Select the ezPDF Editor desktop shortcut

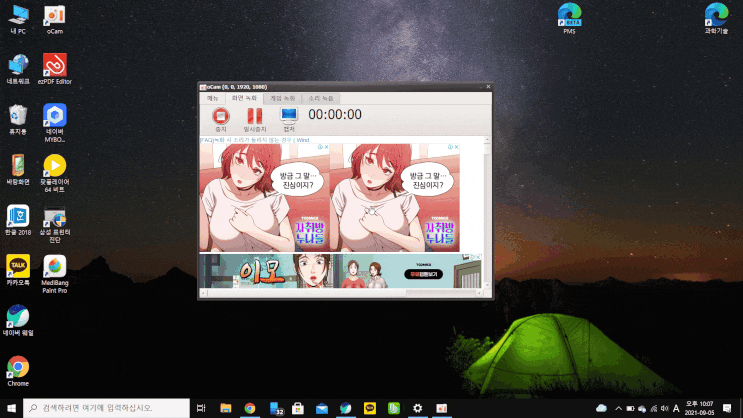point(54,70)
